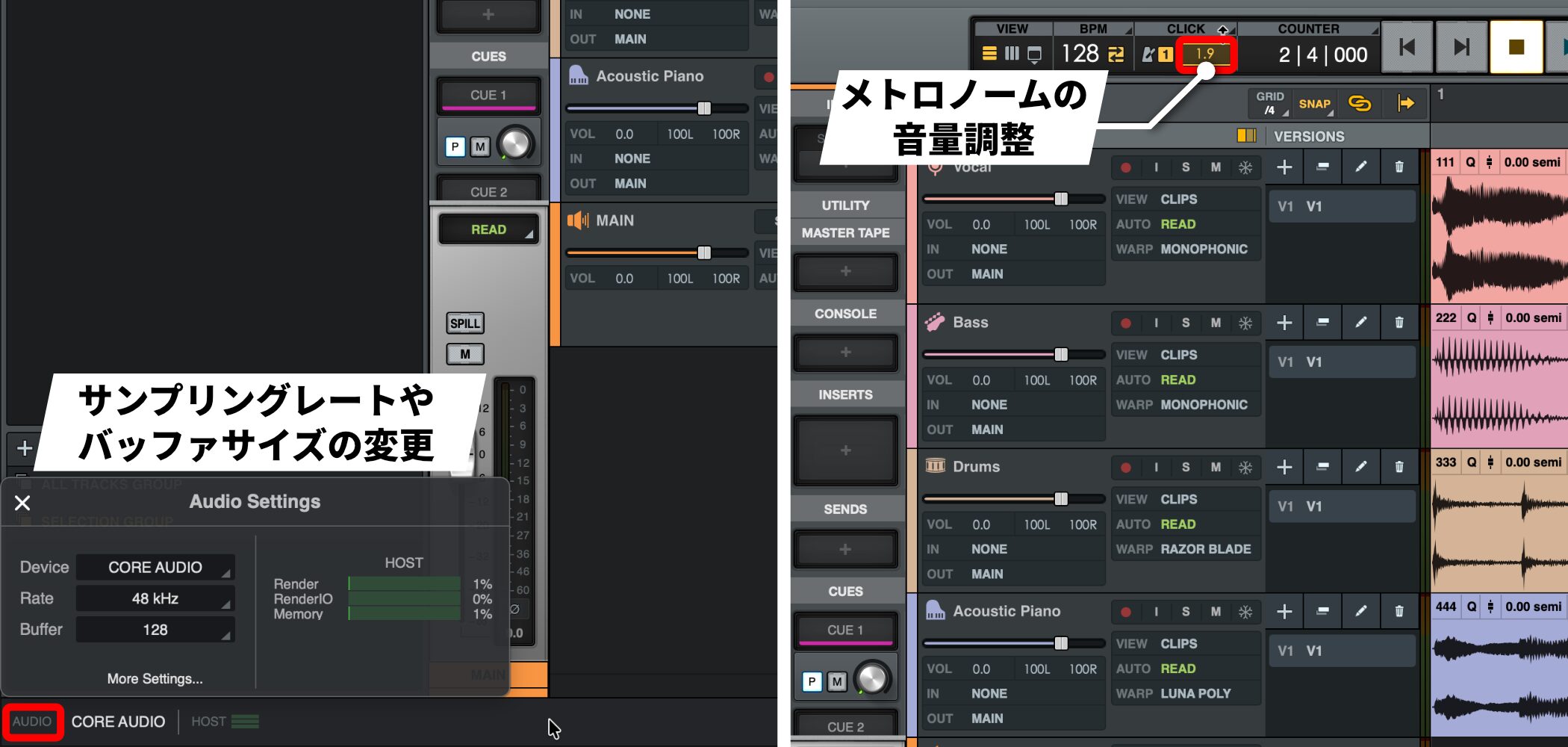Viewport: 1568px width, 747px height.
Task: Open the GRID /4 menu
Action: [x=1269, y=104]
